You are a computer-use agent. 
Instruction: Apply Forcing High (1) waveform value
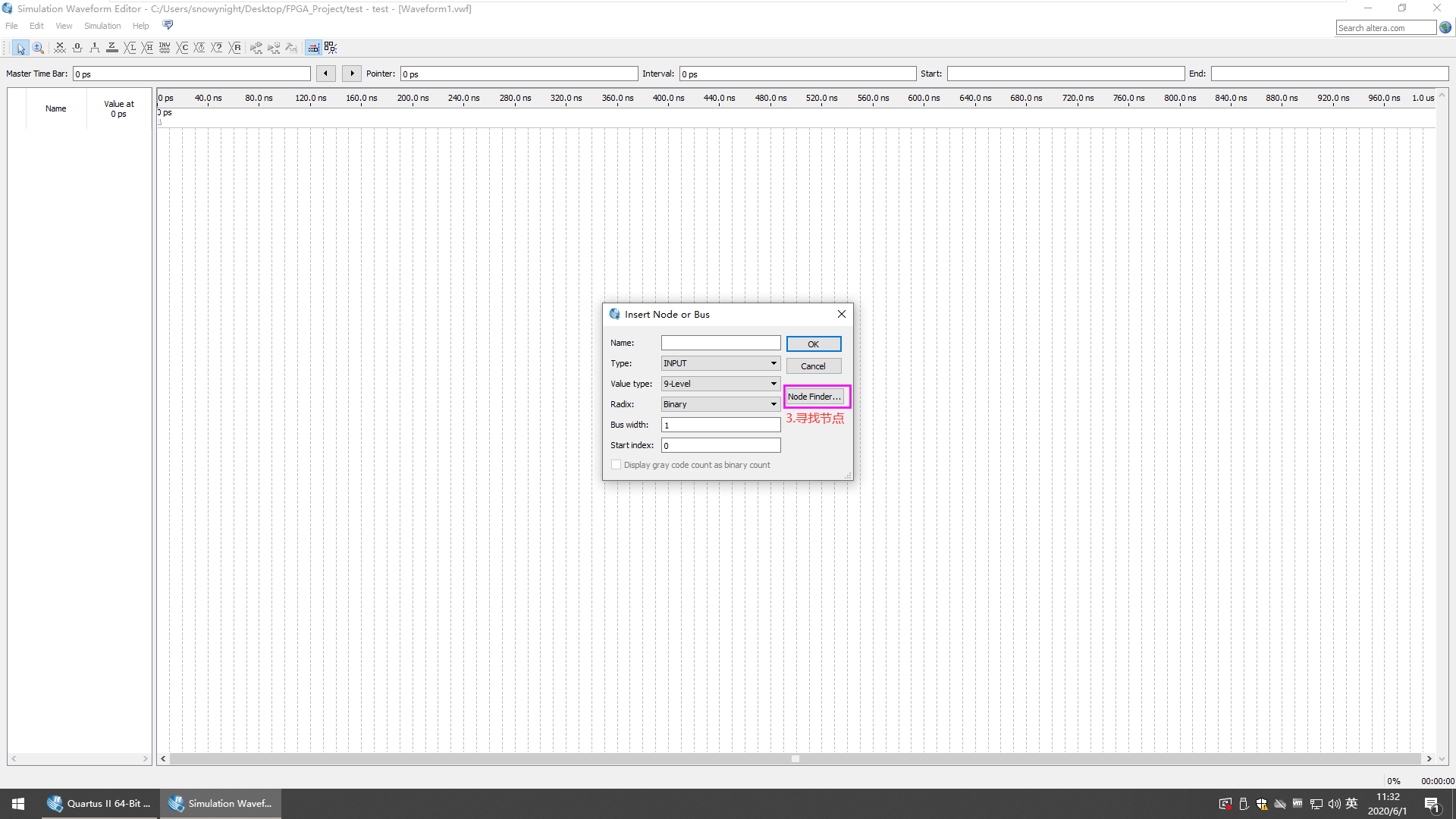tap(95, 48)
